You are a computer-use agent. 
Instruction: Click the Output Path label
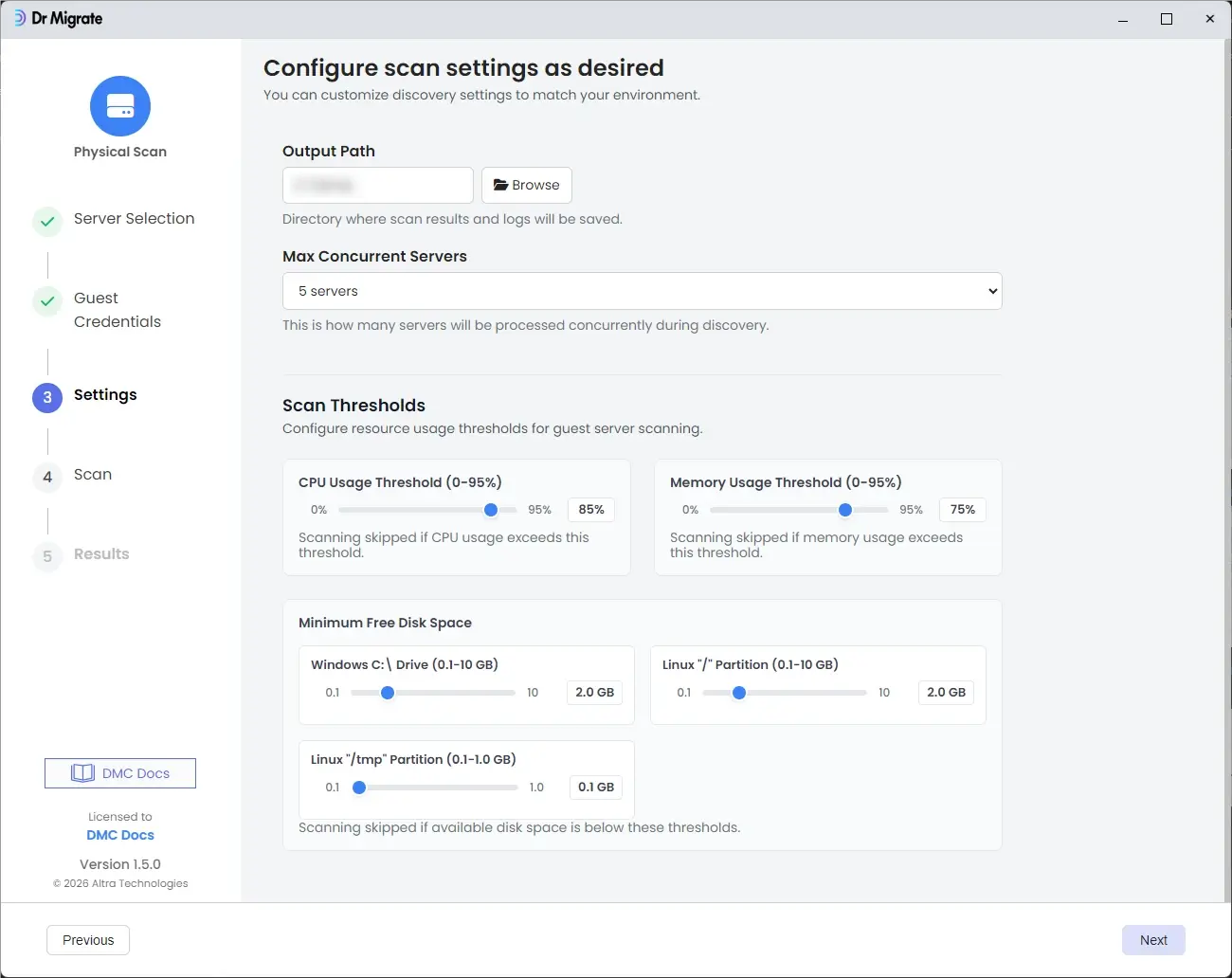pos(329,151)
